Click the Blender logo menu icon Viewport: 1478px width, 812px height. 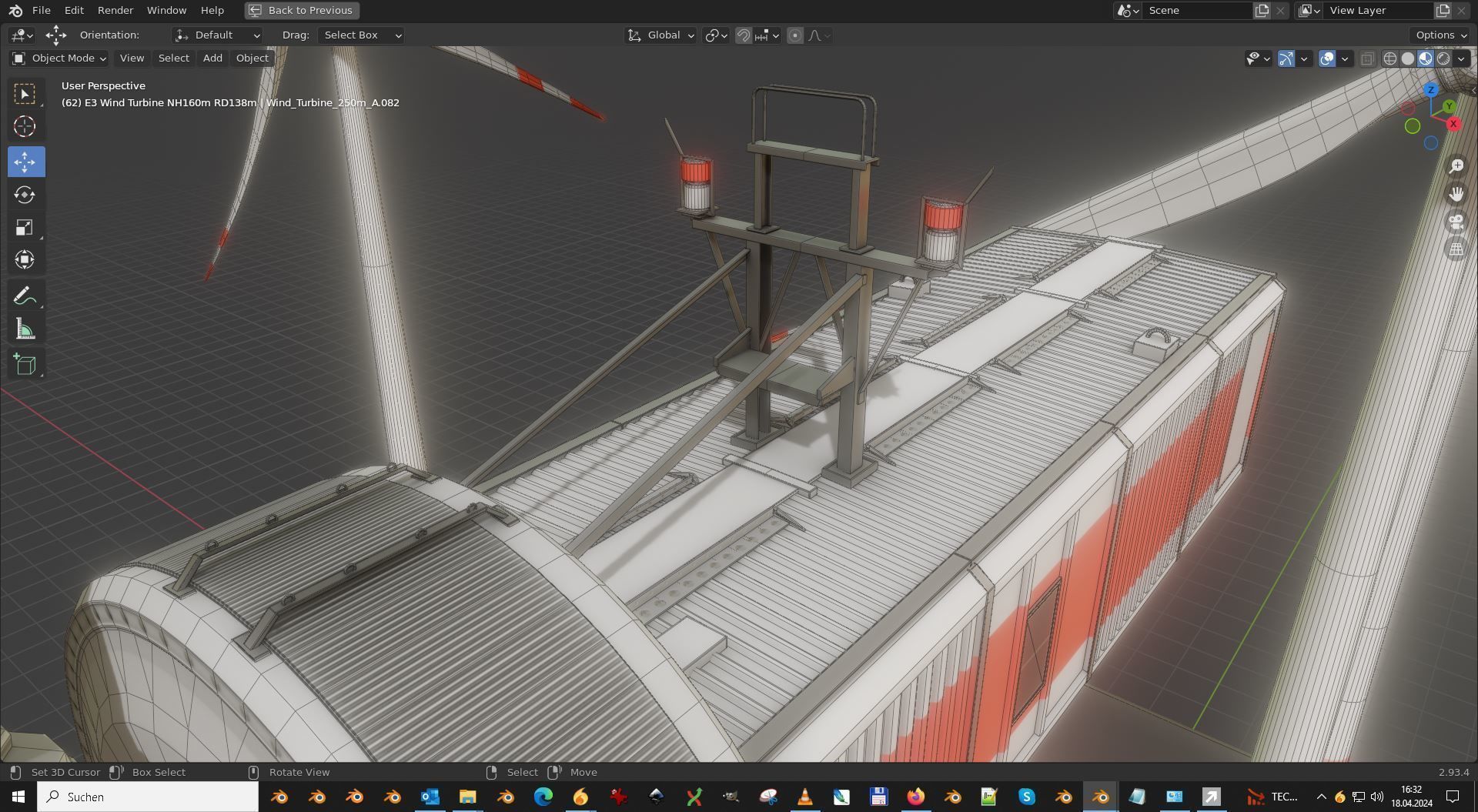[15, 10]
